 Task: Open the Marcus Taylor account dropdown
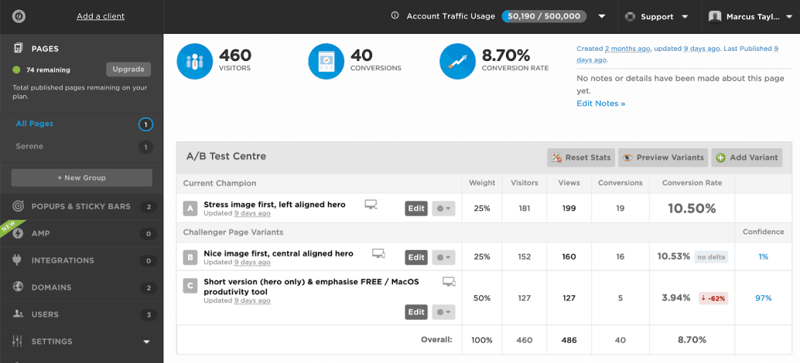[789, 17]
